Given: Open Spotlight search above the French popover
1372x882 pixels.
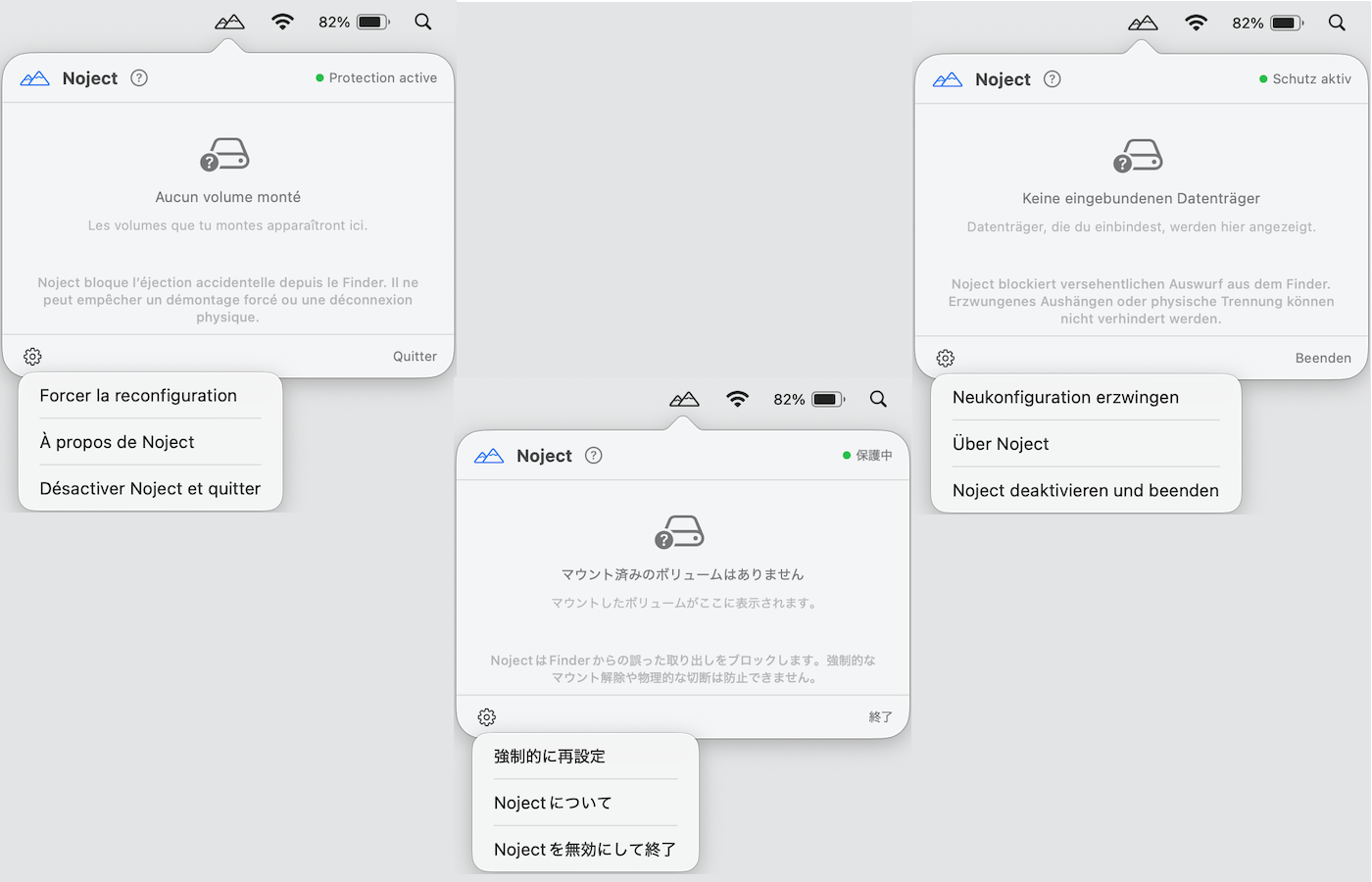Looking at the screenshot, I should [x=423, y=22].
